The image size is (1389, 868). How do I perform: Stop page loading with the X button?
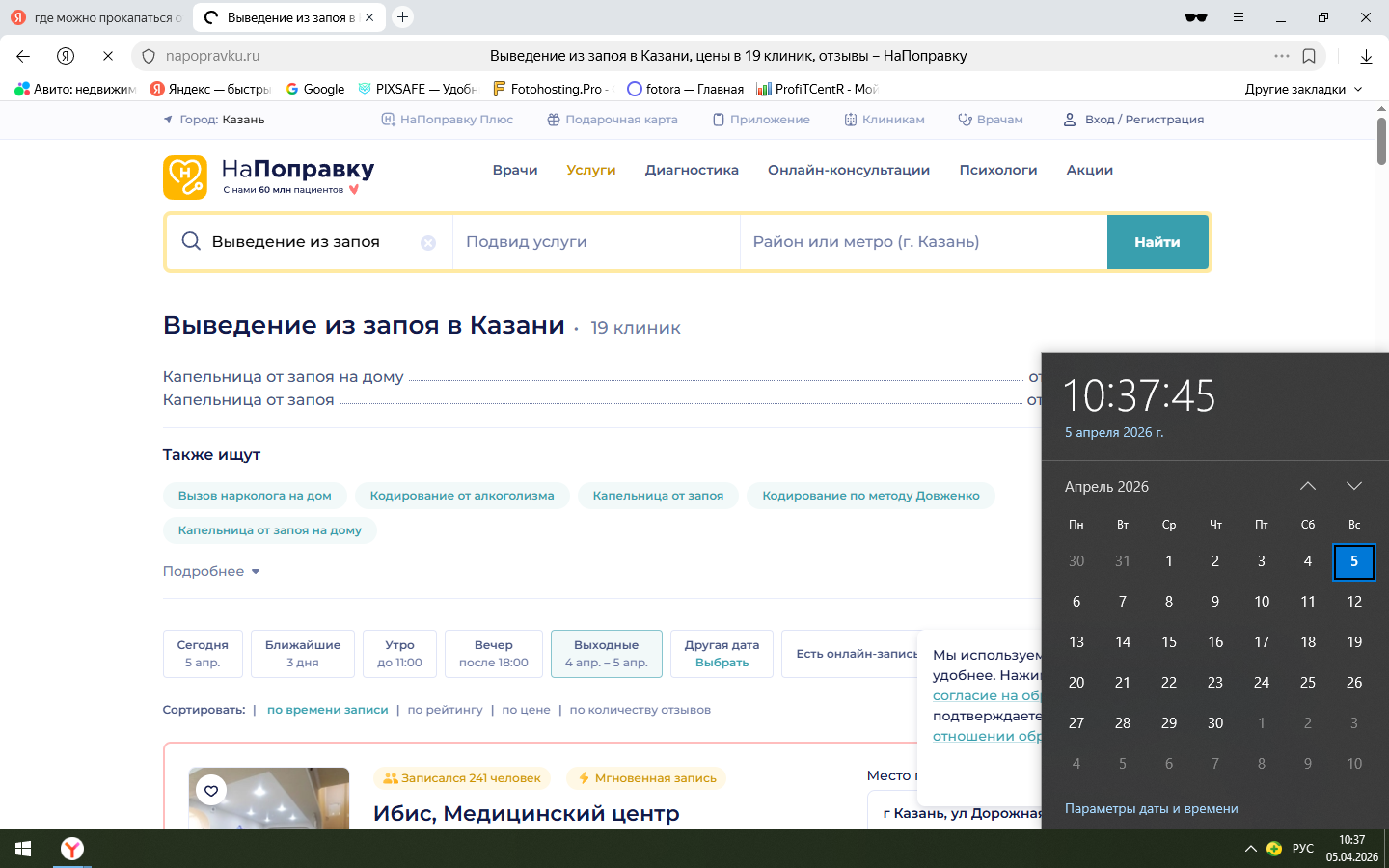click(108, 56)
